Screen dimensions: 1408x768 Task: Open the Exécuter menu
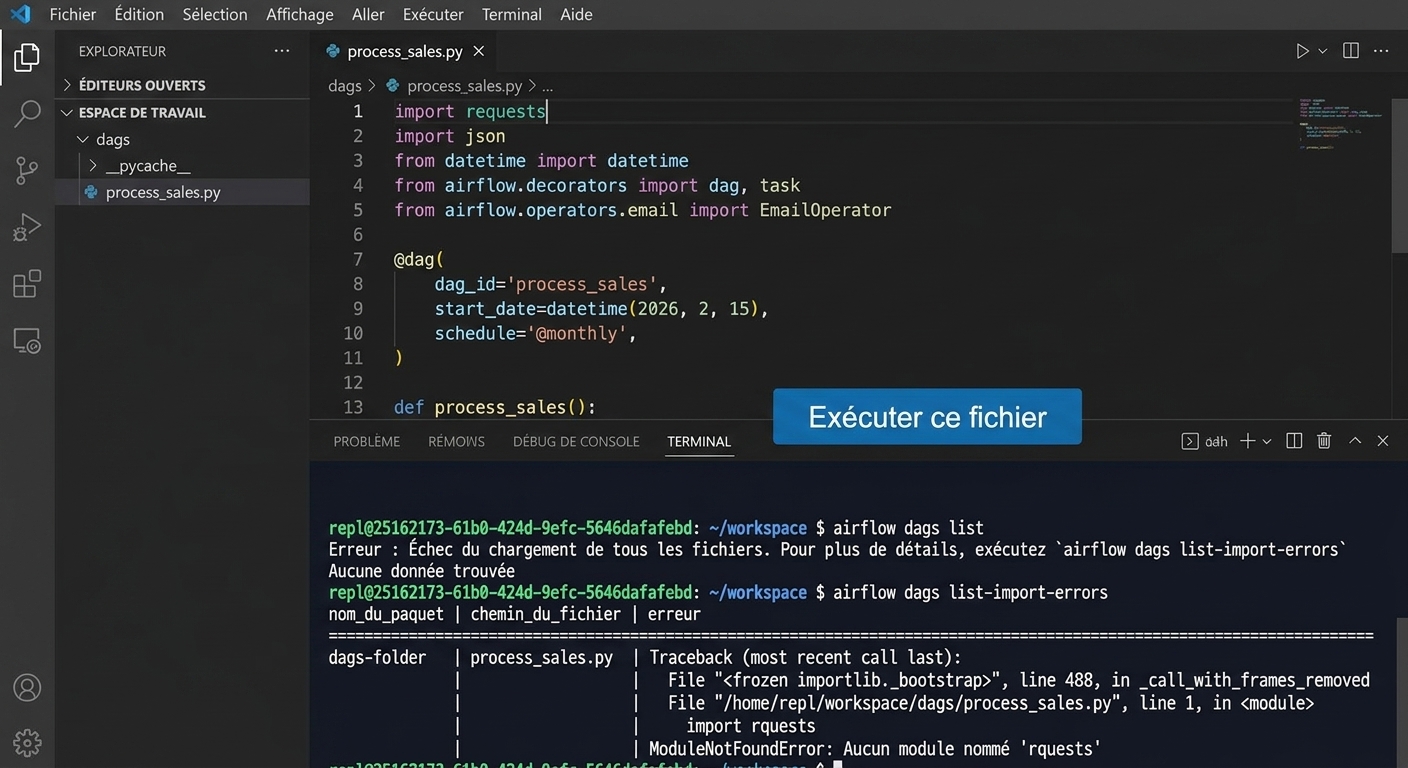433,14
